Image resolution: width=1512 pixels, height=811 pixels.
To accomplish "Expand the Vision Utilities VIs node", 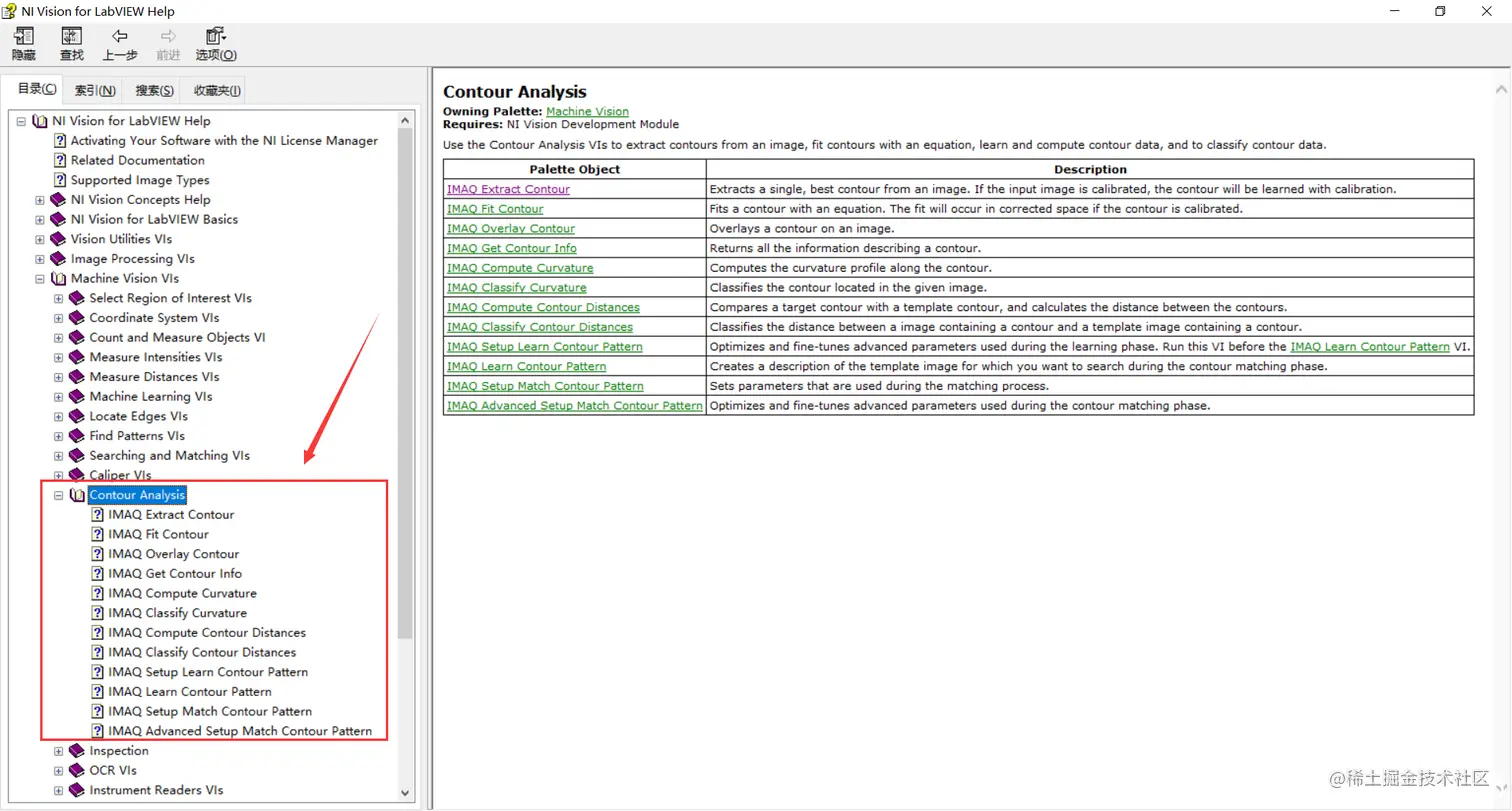I will [x=40, y=239].
